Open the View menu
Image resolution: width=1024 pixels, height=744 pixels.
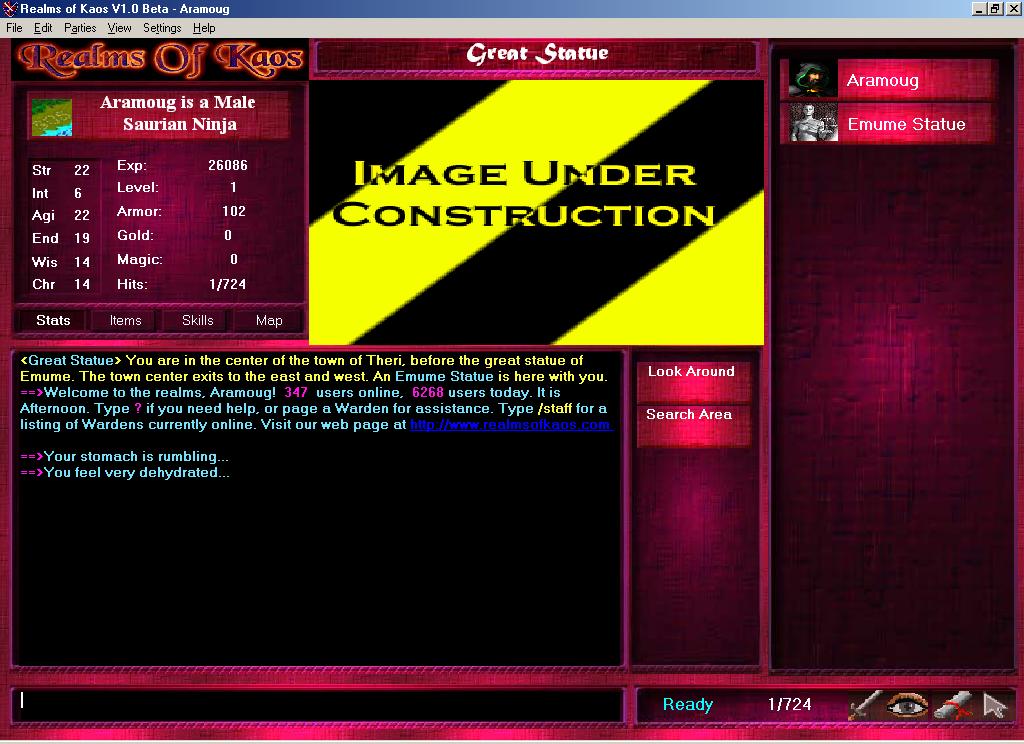[x=120, y=28]
